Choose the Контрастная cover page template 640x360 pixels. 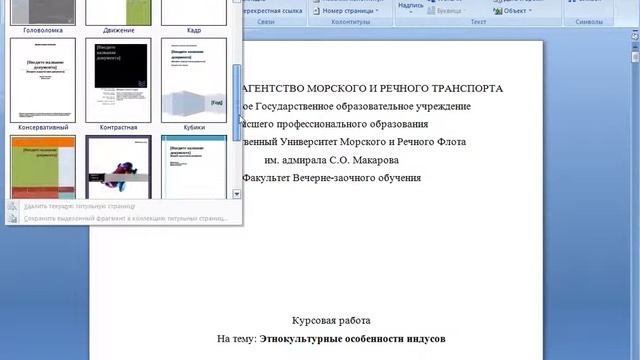pyautogui.click(x=118, y=80)
